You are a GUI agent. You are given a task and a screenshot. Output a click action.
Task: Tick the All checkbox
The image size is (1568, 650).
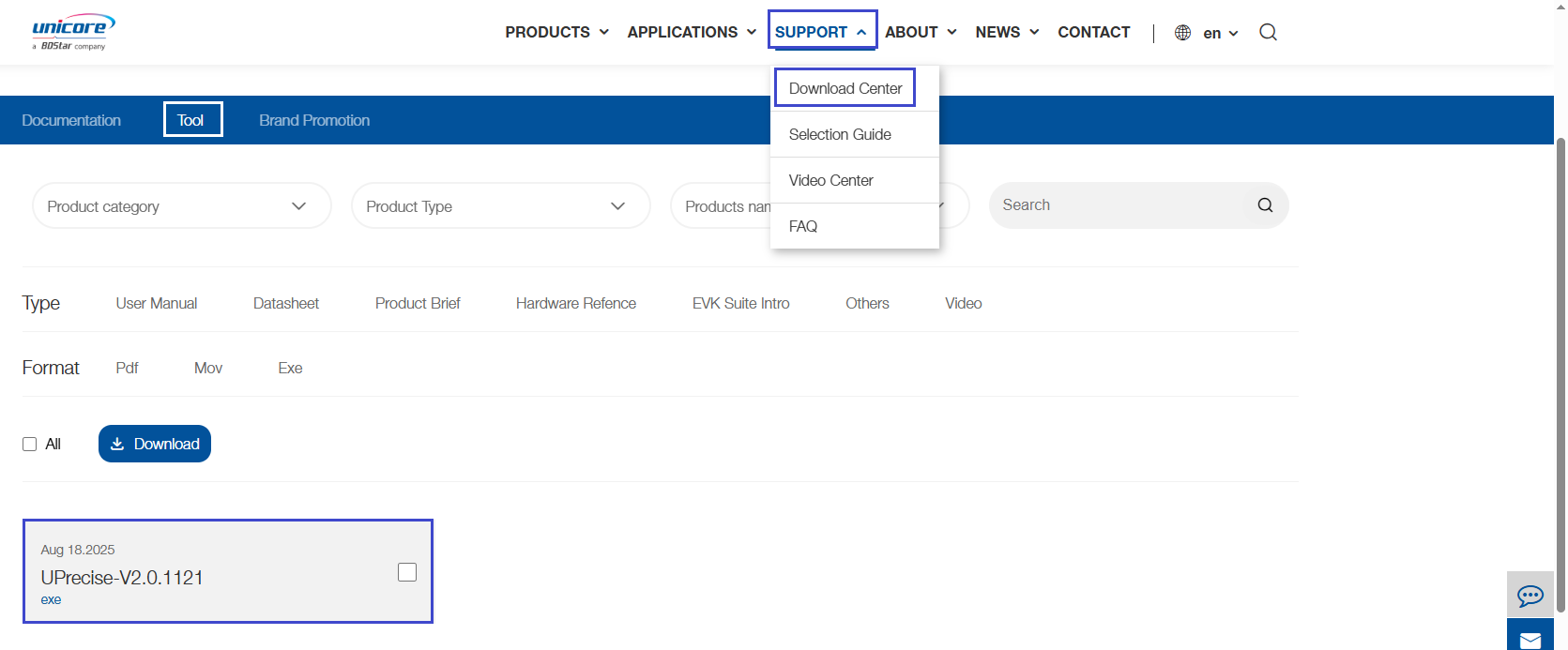[x=30, y=445]
